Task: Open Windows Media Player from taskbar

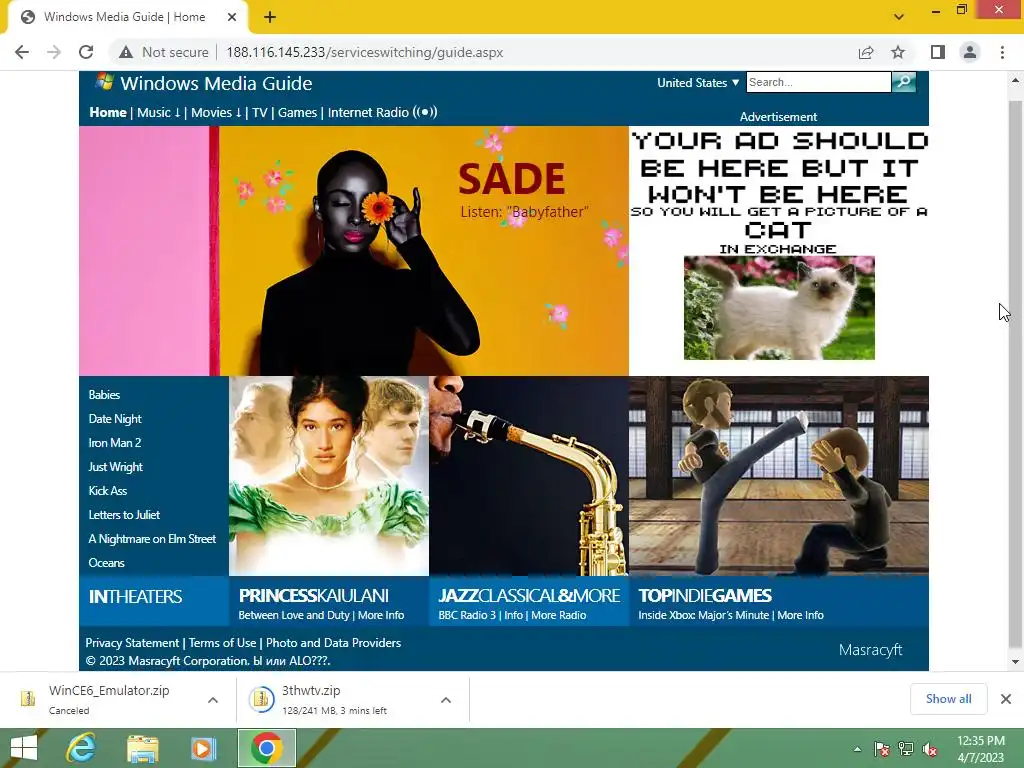Action: [203, 748]
